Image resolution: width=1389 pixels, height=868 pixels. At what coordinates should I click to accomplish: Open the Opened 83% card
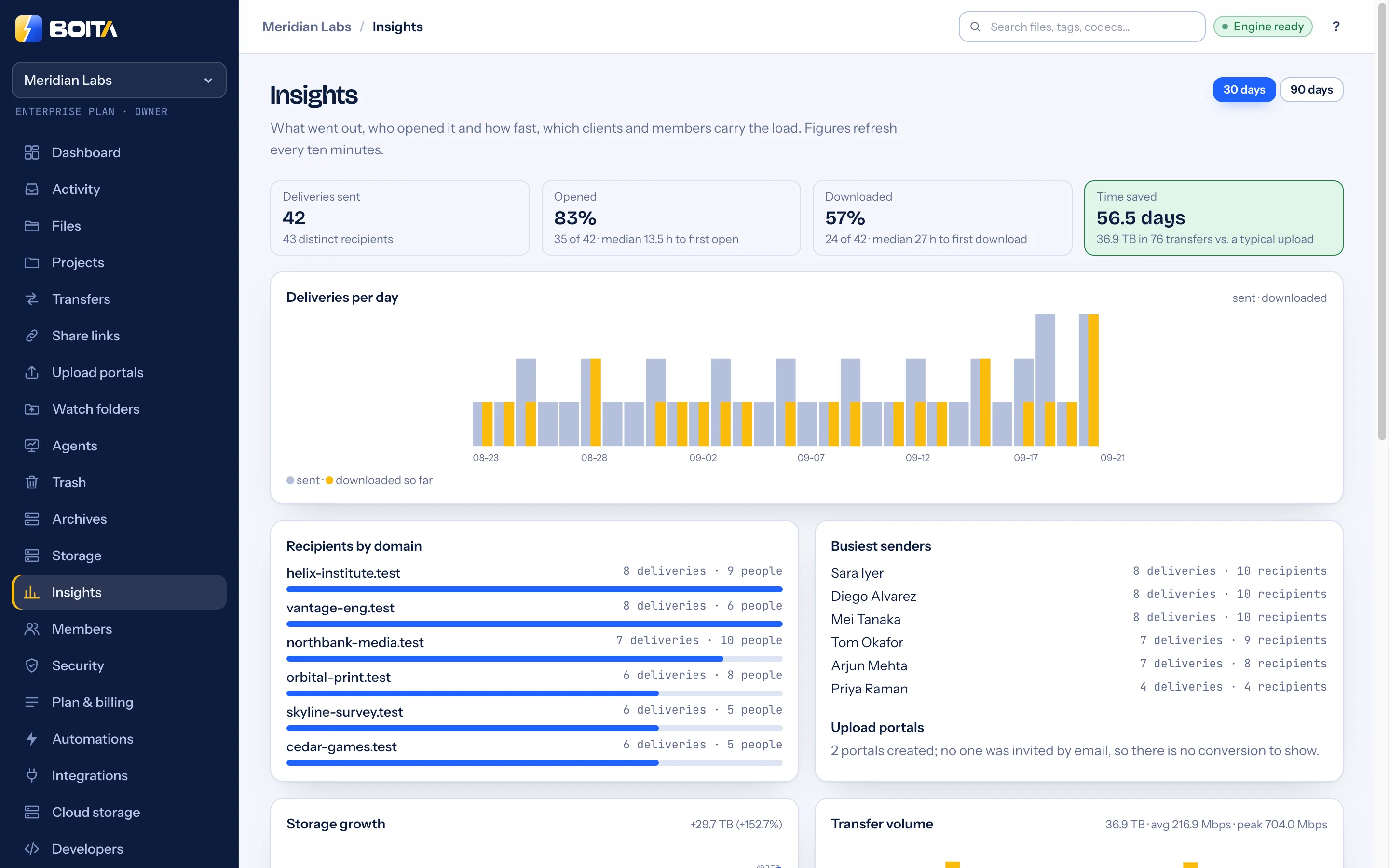pos(671,218)
